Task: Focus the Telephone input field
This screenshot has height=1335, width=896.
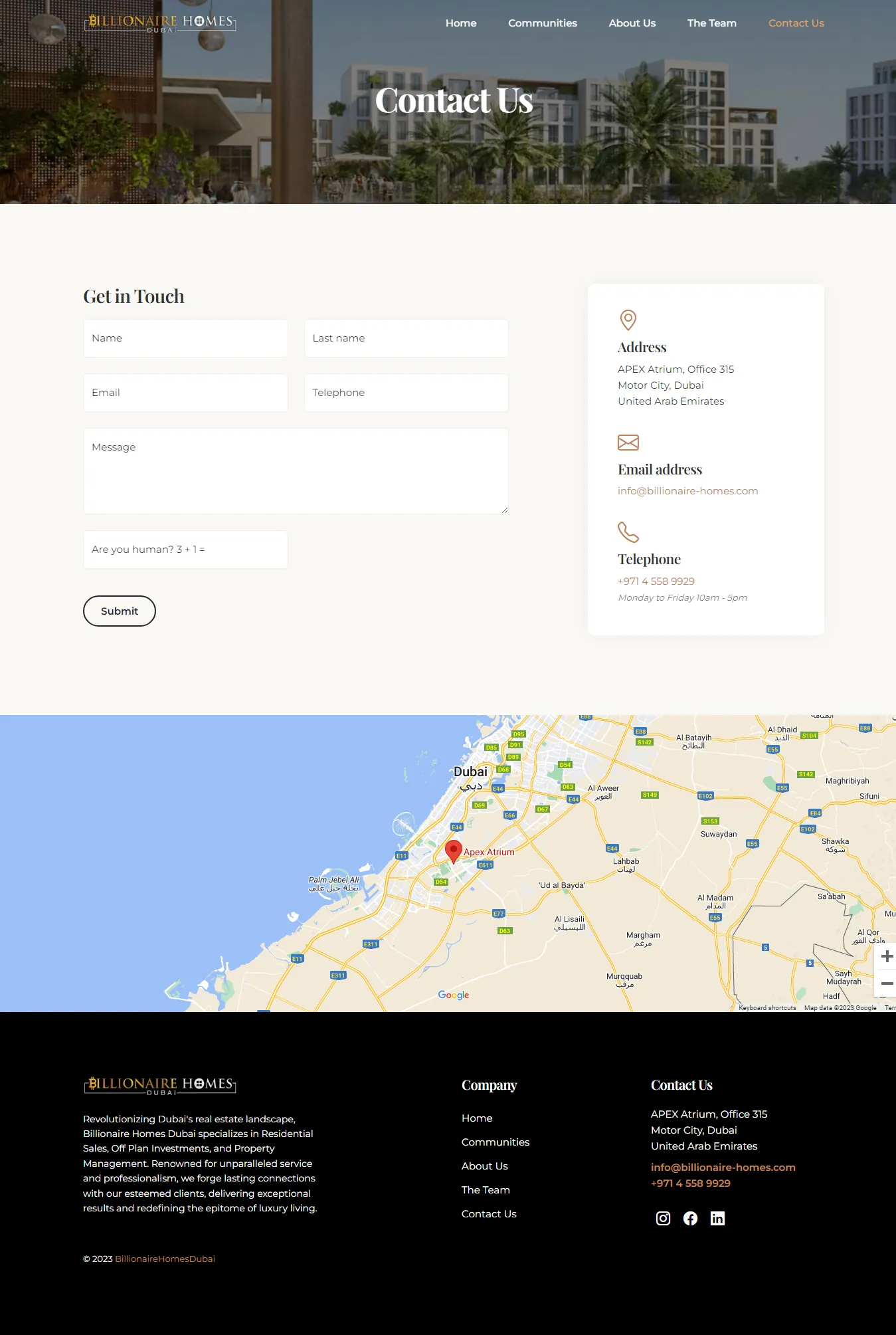Action: tap(406, 393)
